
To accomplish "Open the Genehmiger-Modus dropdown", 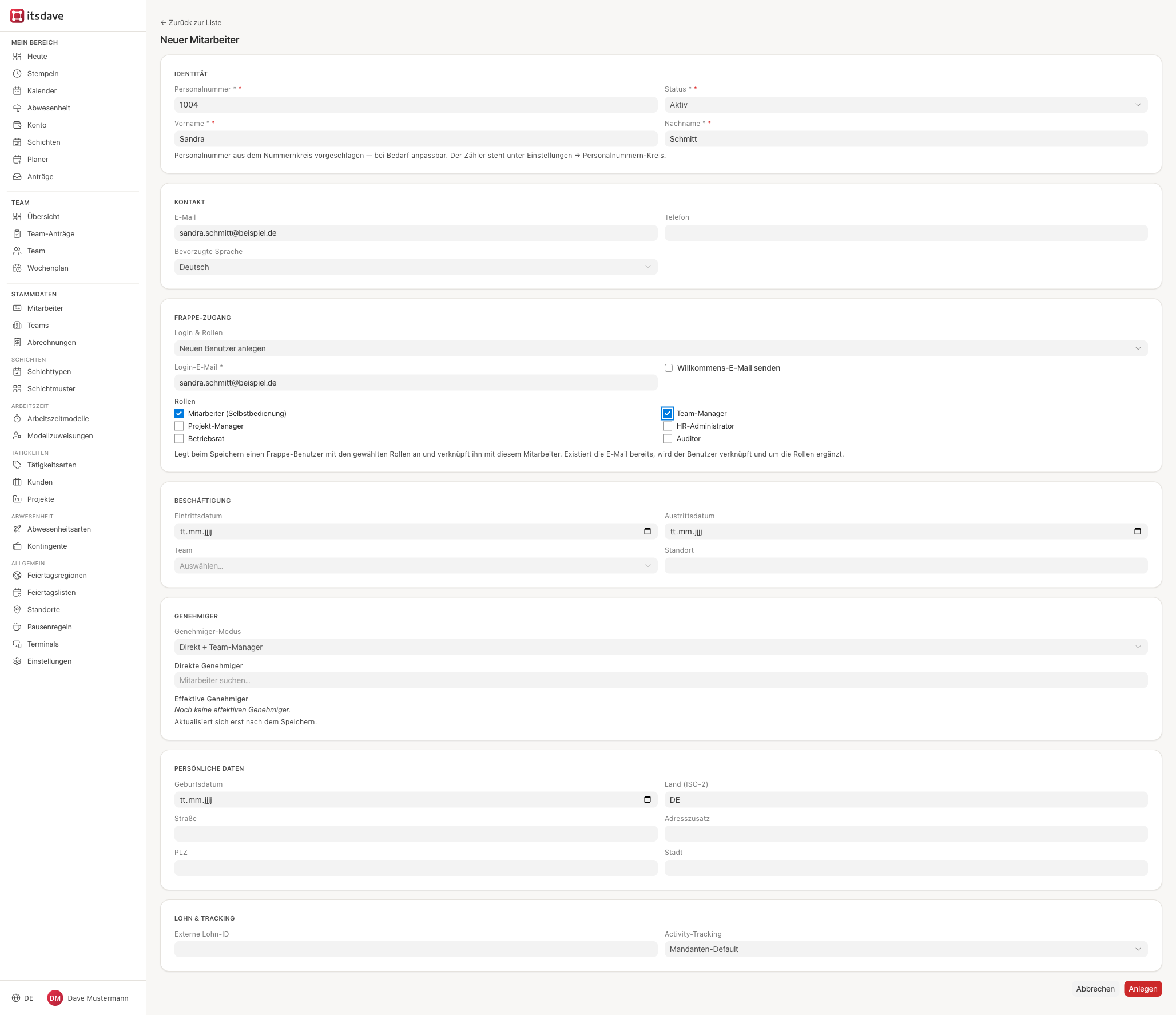I will (661, 647).
